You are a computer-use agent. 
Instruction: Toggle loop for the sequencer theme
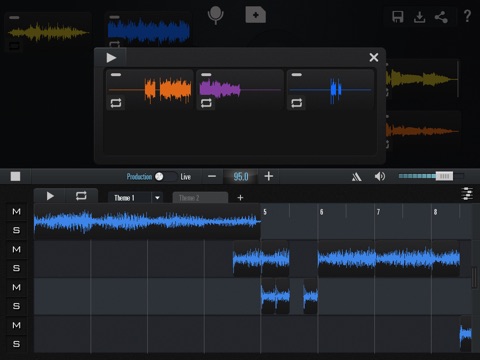pyautogui.click(x=81, y=196)
